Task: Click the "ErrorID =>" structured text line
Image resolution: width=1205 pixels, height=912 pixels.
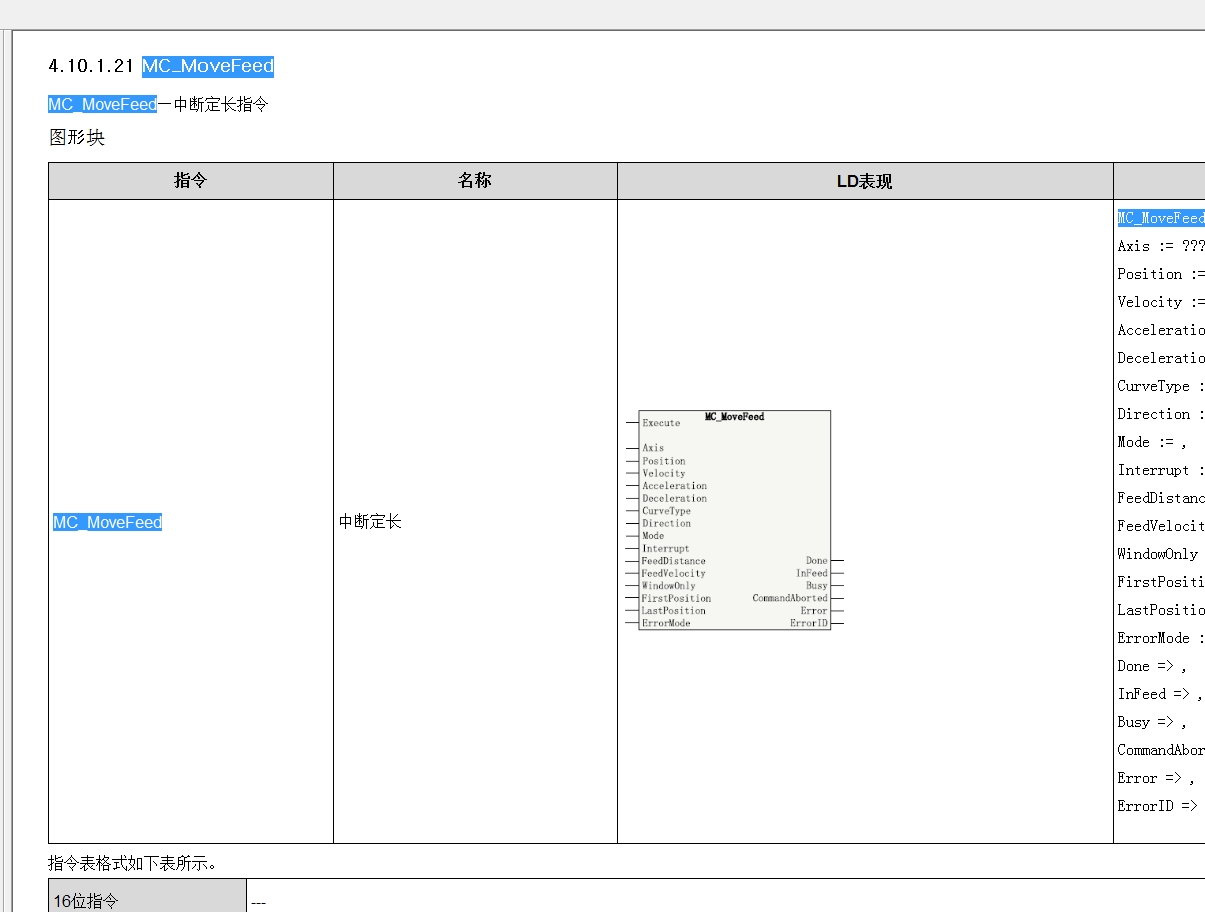Action: point(1157,806)
